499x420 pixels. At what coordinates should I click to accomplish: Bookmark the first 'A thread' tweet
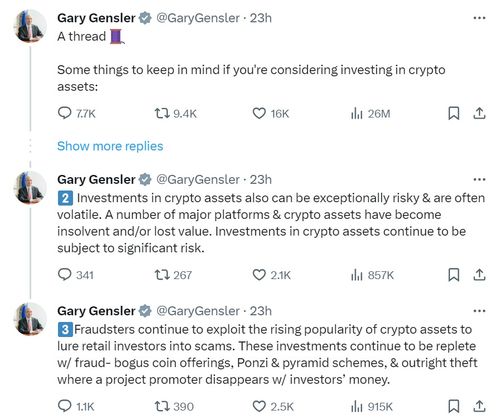pyautogui.click(x=453, y=113)
